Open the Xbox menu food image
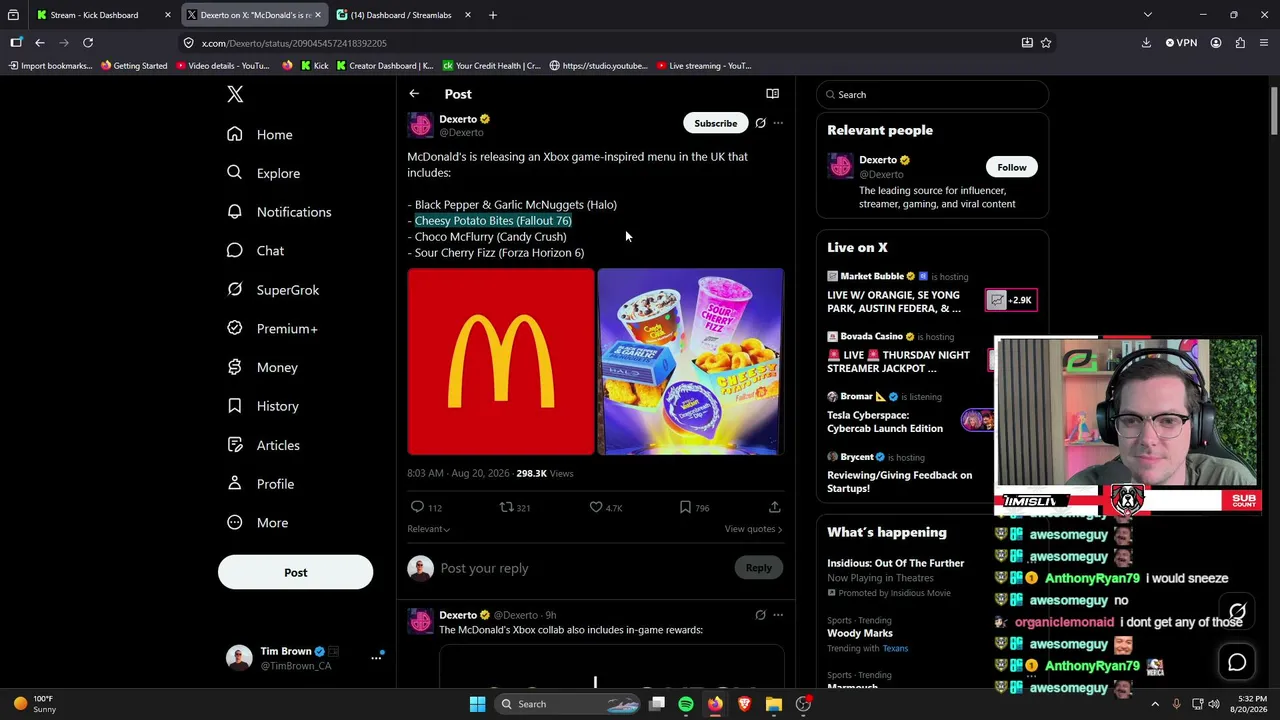1280x720 pixels. (691, 361)
